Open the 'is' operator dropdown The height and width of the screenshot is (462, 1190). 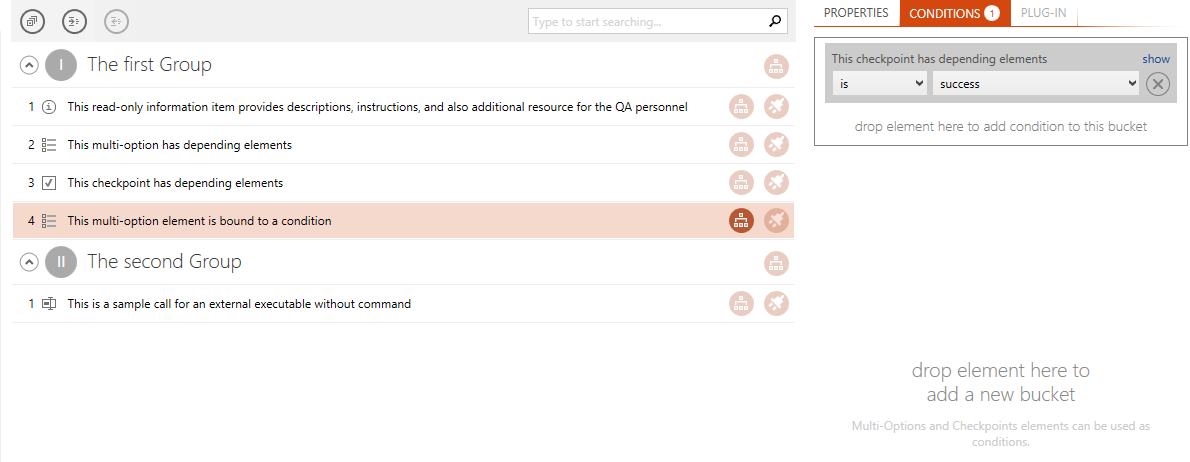pyautogui.click(x=880, y=83)
